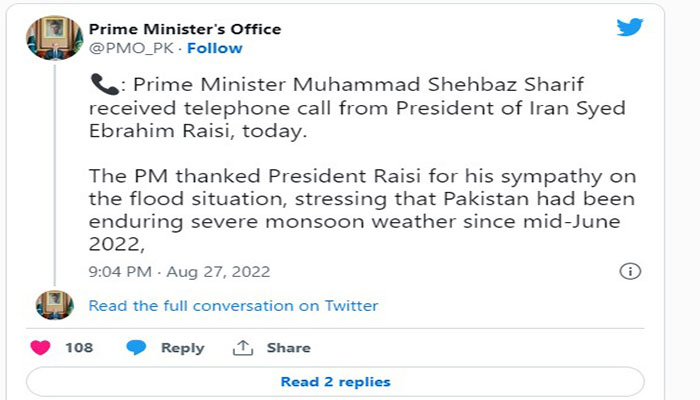Open the 9:04 PM Aug 27, 2022 timestamp
700x400 pixels.
click(x=179, y=271)
